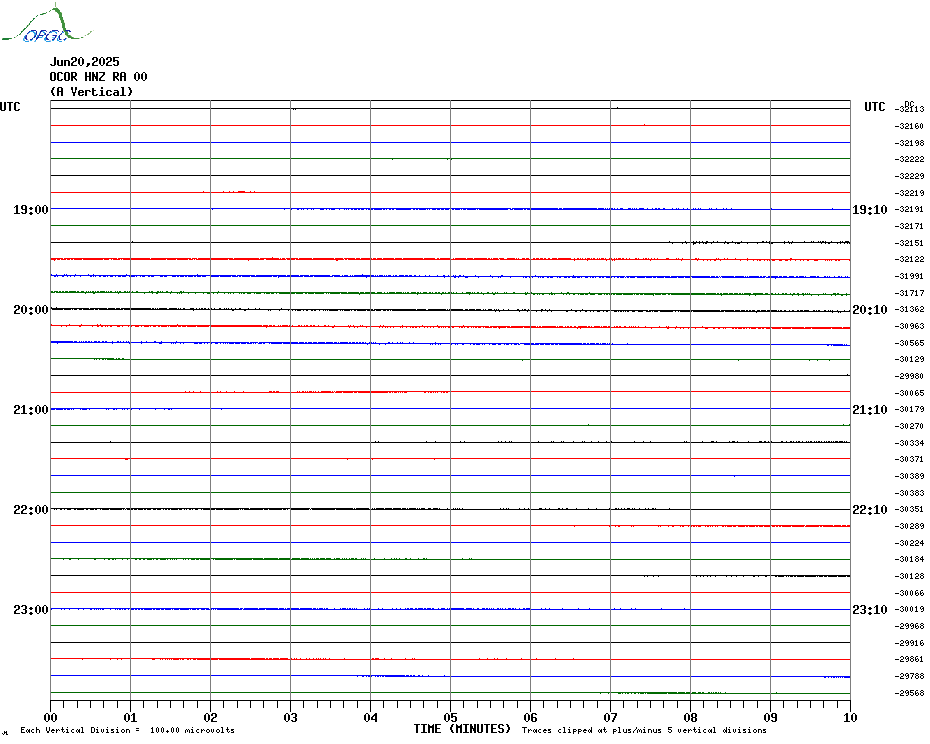This screenshot has width=930, height=744.
Task: Click the DC offset value -30334
Action: 909,443
